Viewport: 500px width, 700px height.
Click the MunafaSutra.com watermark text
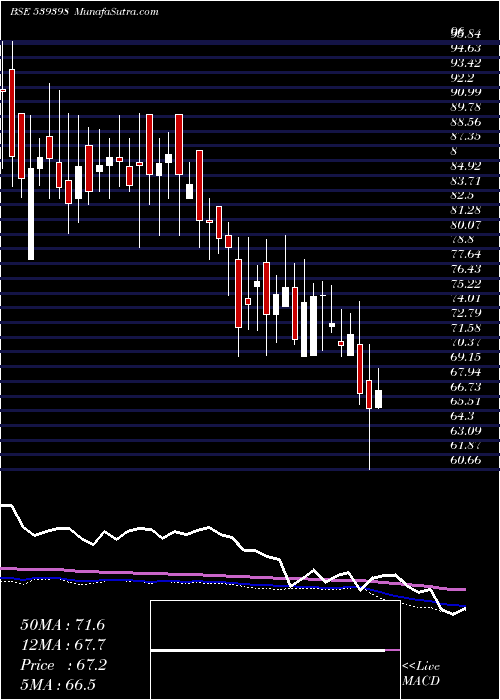pos(117,12)
